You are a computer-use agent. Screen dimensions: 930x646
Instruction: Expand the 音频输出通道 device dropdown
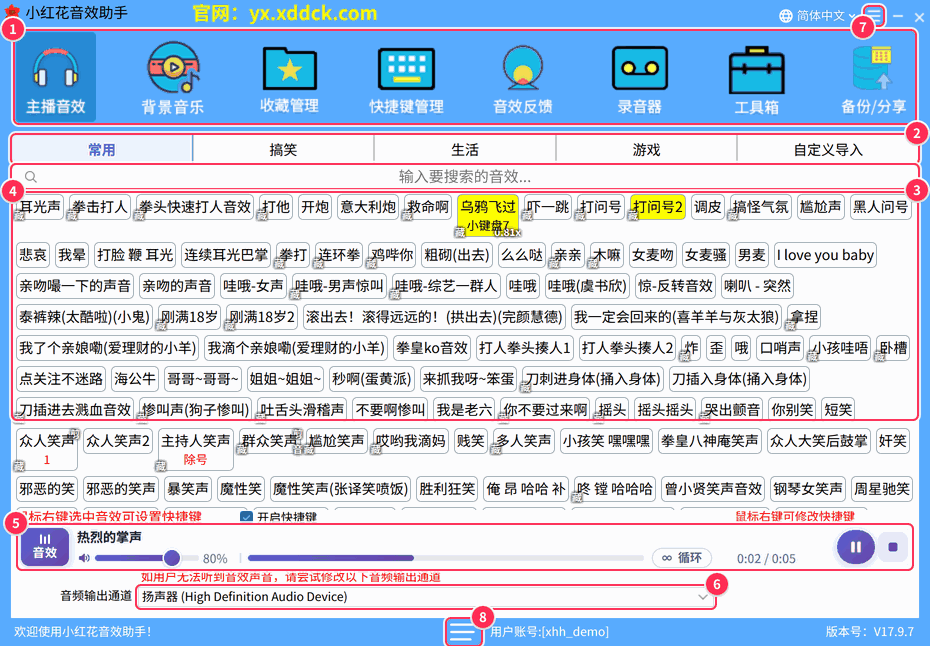point(703,597)
